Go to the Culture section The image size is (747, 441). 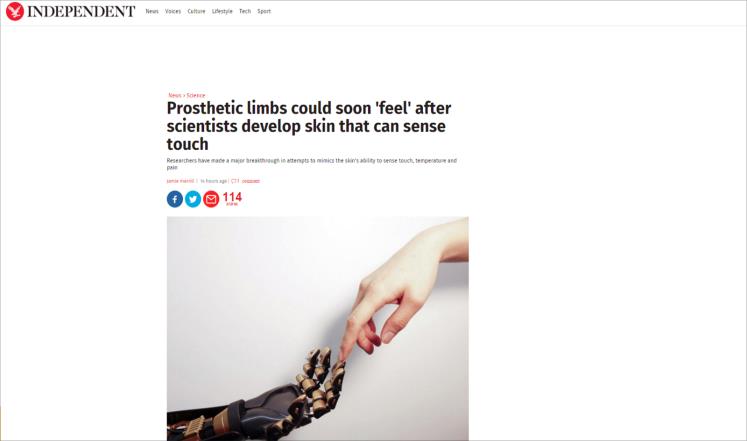click(x=196, y=11)
